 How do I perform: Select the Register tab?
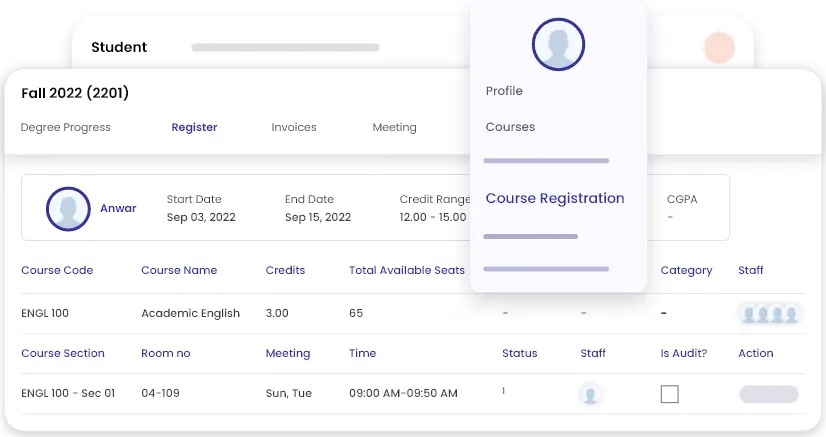[x=194, y=127]
